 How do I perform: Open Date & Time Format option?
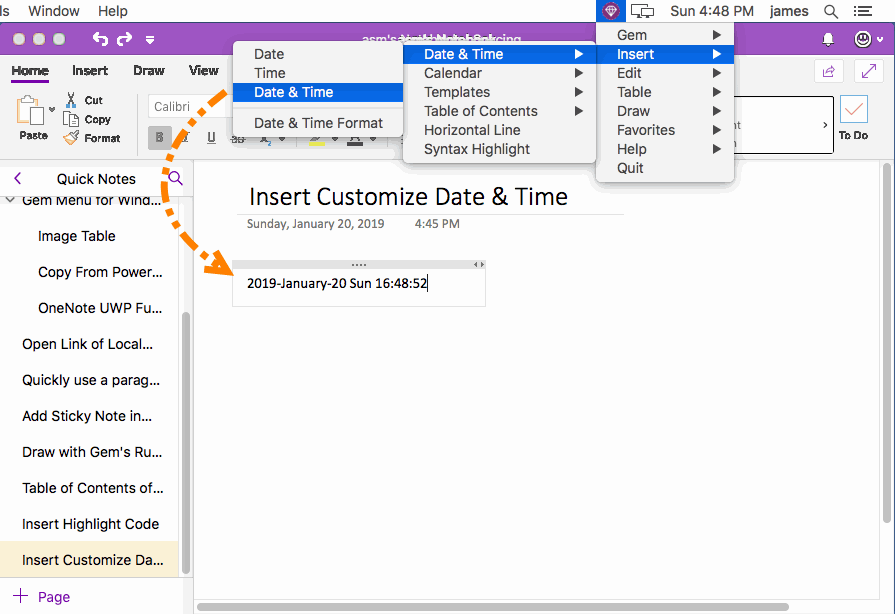[318, 123]
